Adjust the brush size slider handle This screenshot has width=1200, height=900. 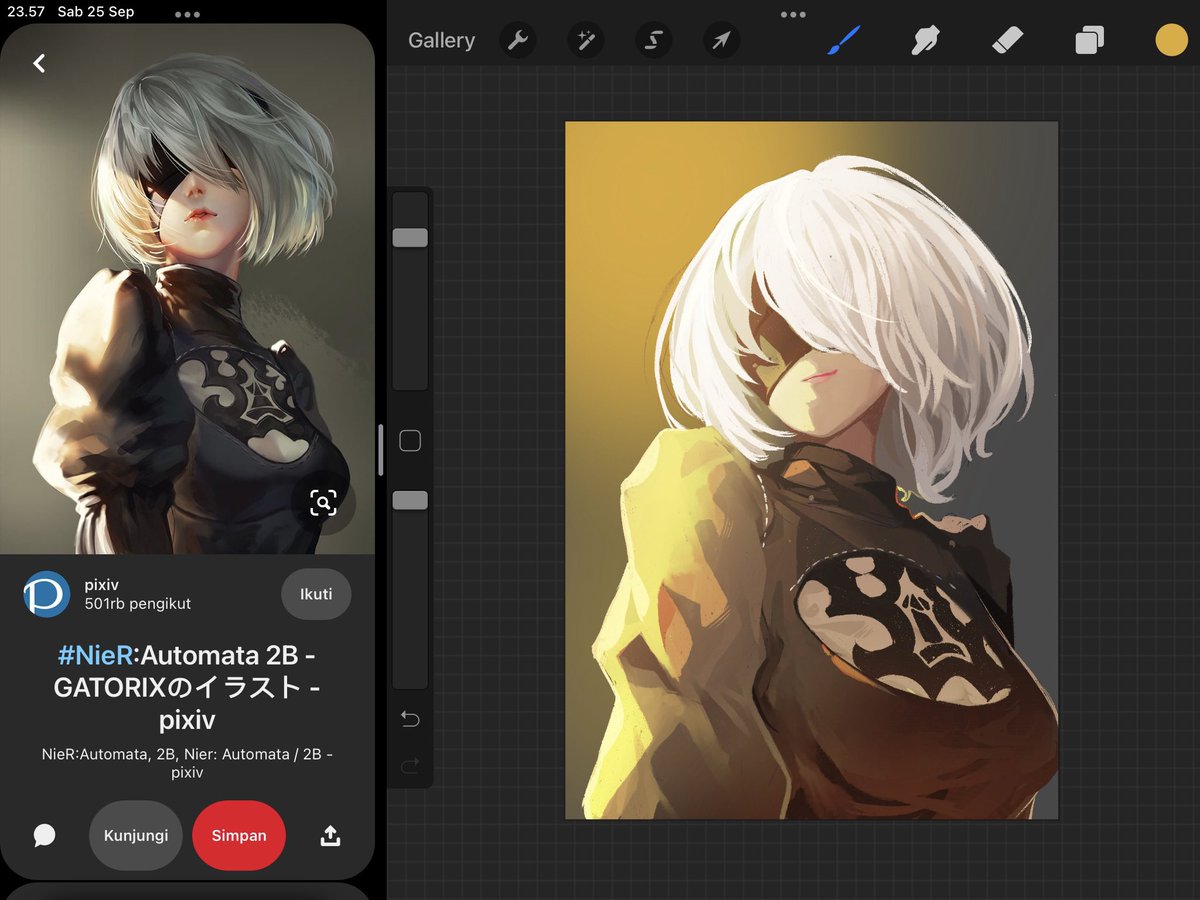pyautogui.click(x=410, y=237)
